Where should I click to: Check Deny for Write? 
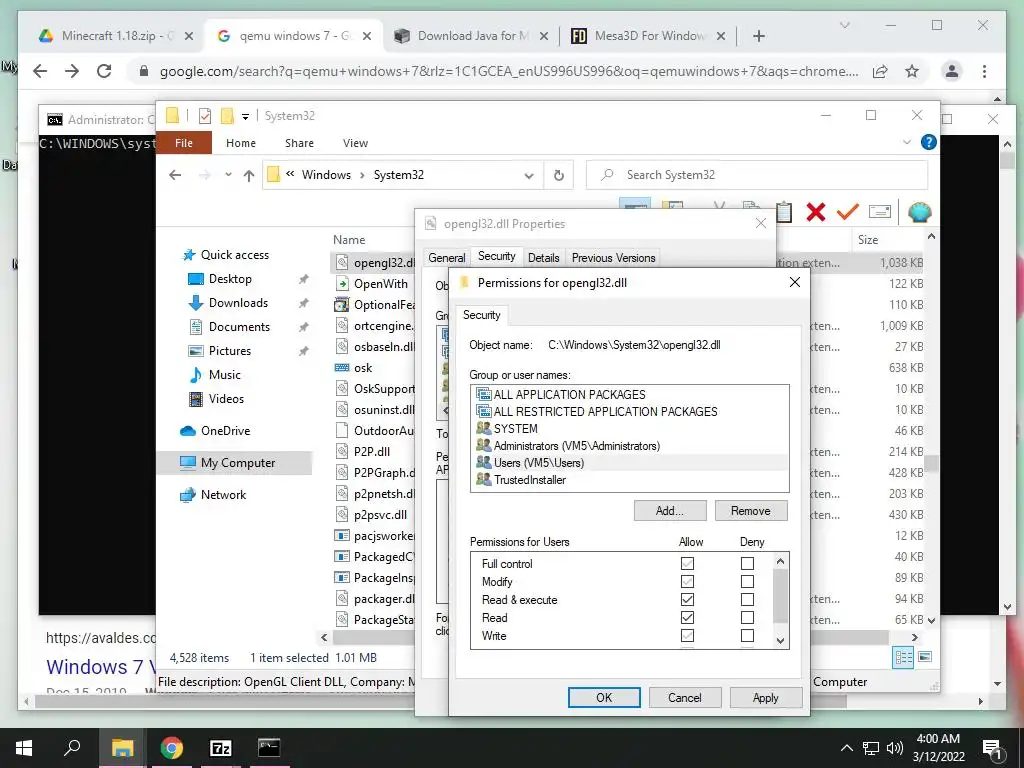pos(747,635)
